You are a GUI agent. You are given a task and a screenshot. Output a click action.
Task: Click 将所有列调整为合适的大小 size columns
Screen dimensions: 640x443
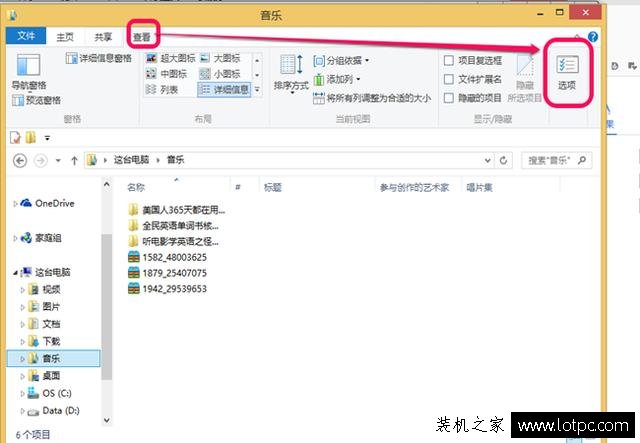pos(372,98)
